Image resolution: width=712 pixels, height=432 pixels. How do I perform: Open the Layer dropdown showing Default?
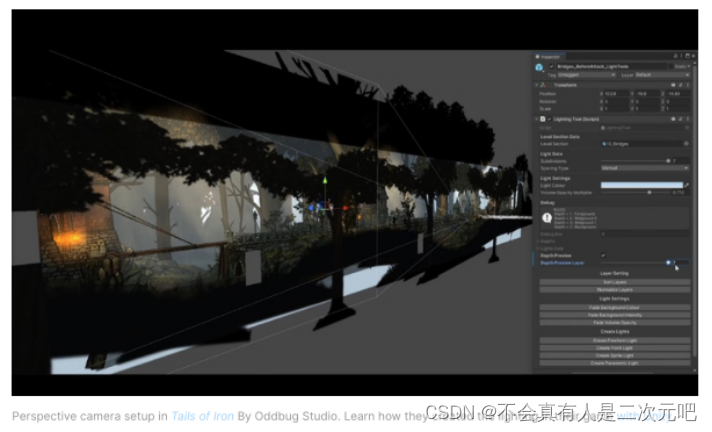click(662, 75)
